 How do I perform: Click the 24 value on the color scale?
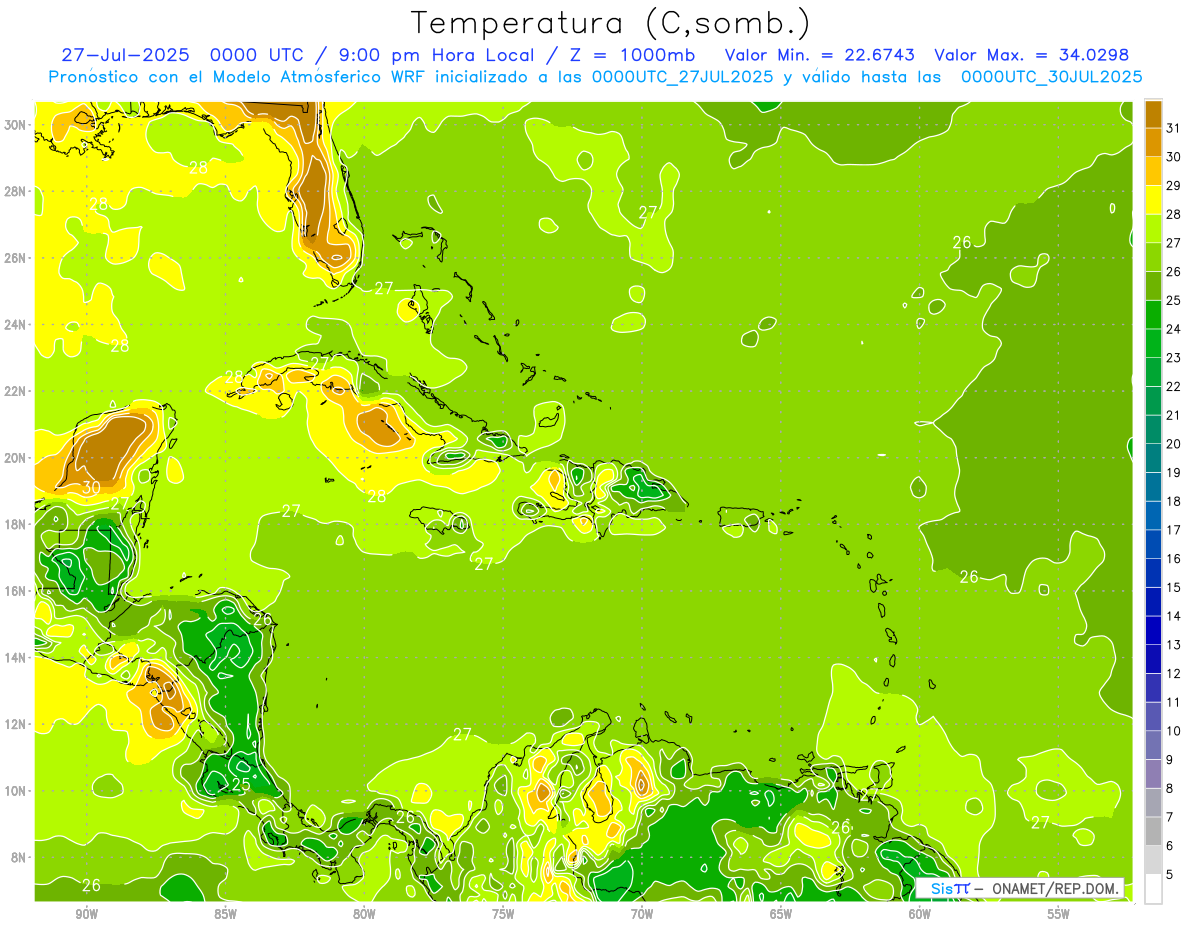pyautogui.click(x=1173, y=329)
